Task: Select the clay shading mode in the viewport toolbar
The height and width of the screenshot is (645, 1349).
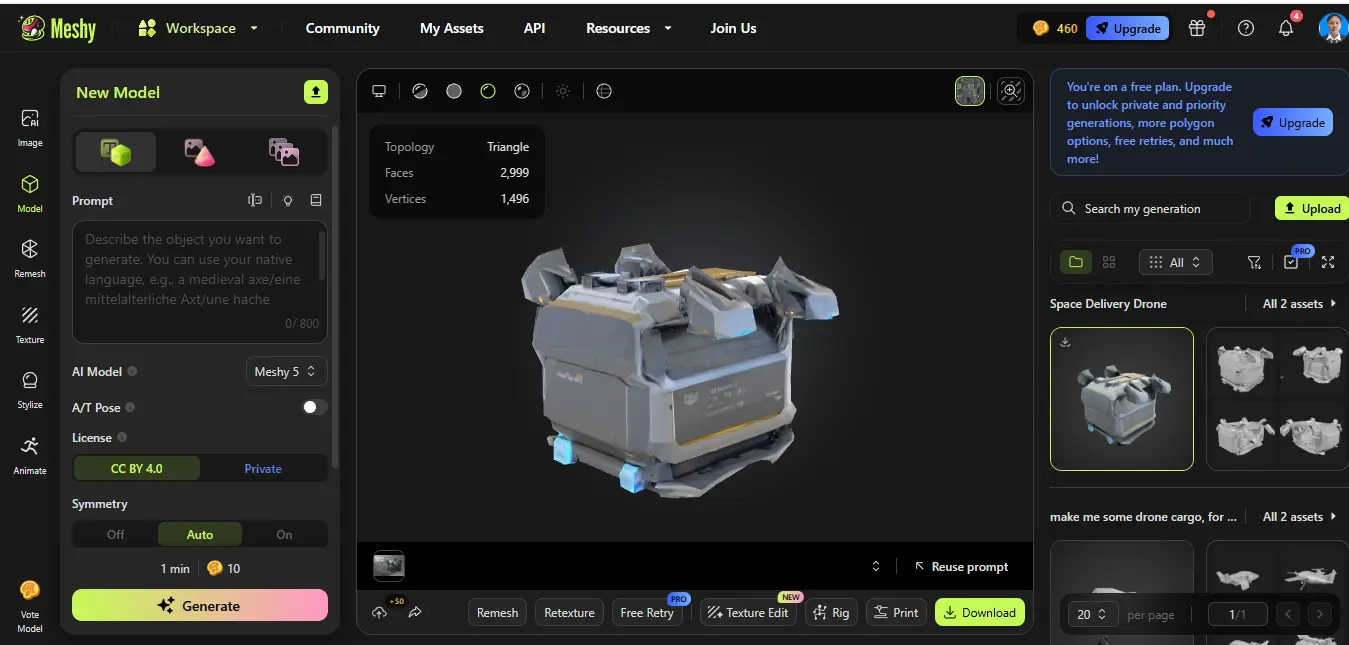Action: tap(453, 91)
